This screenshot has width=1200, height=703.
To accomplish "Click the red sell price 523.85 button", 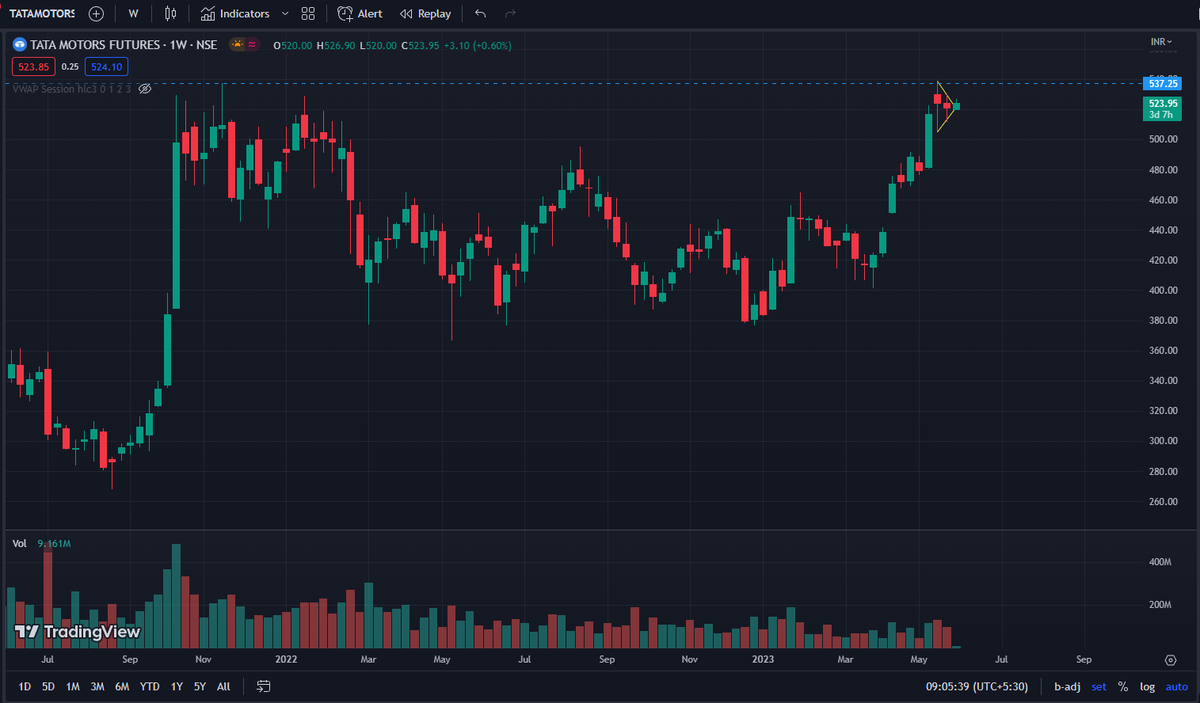I will click(x=33, y=67).
